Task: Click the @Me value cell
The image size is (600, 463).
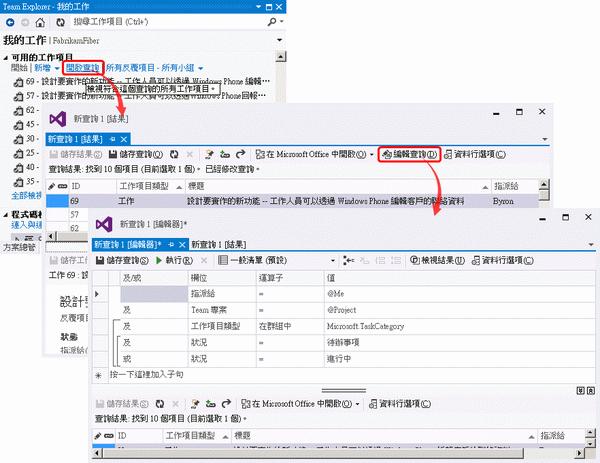Action: 460,294
